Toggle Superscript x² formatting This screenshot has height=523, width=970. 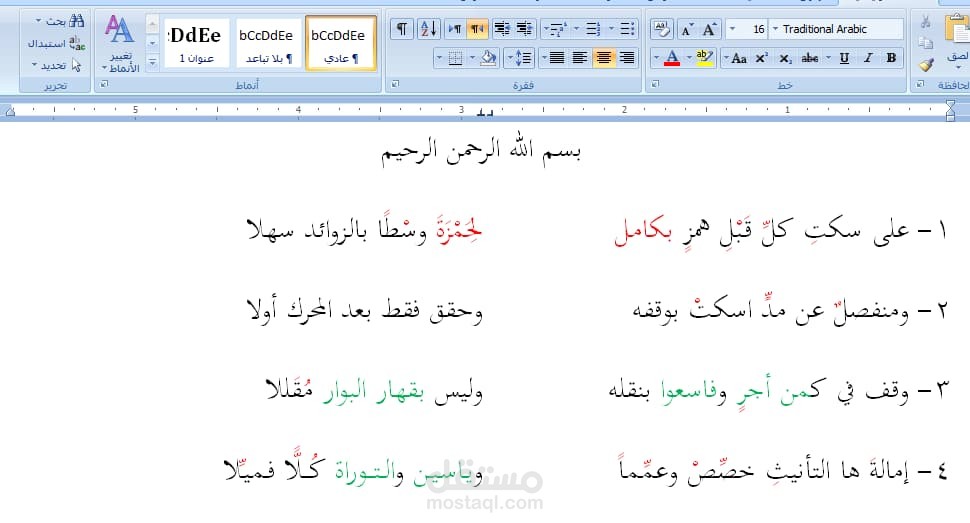coord(762,58)
